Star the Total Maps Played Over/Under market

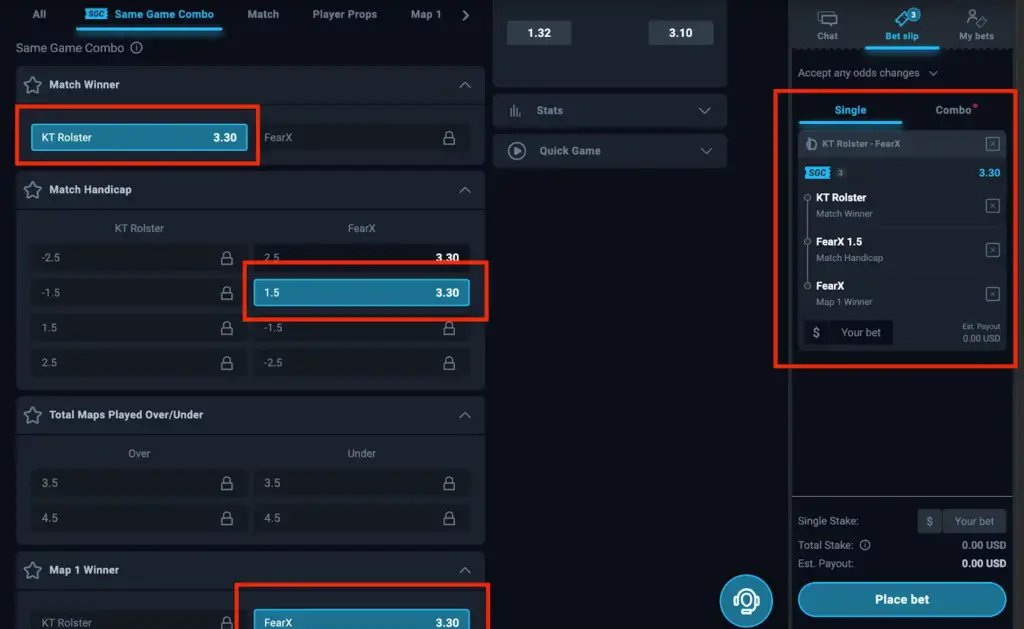[x=33, y=415]
